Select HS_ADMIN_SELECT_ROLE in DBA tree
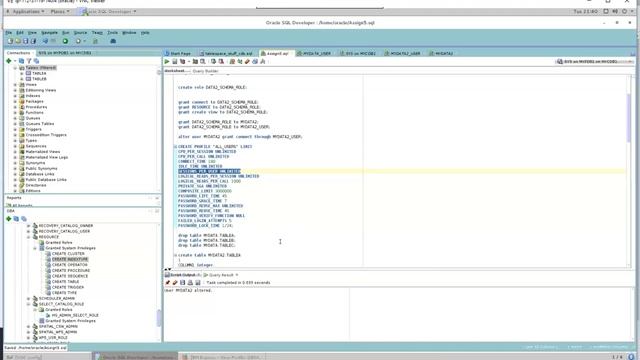 tap(75, 316)
